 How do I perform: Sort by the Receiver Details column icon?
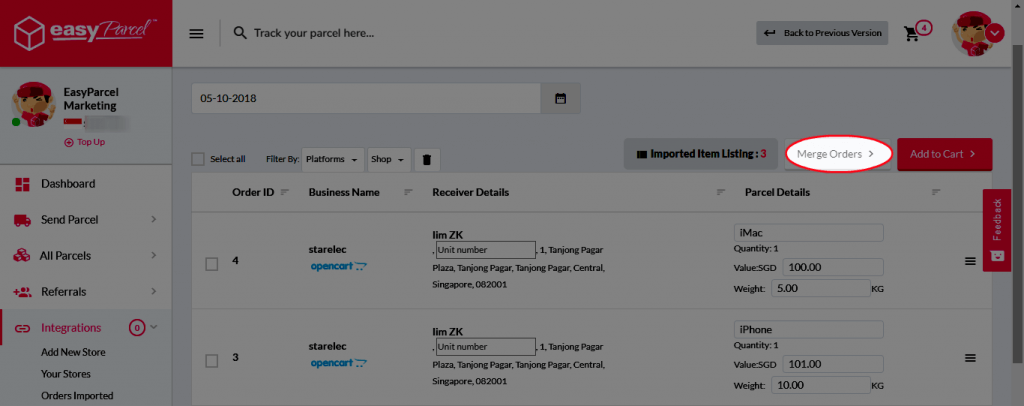pos(721,193)
